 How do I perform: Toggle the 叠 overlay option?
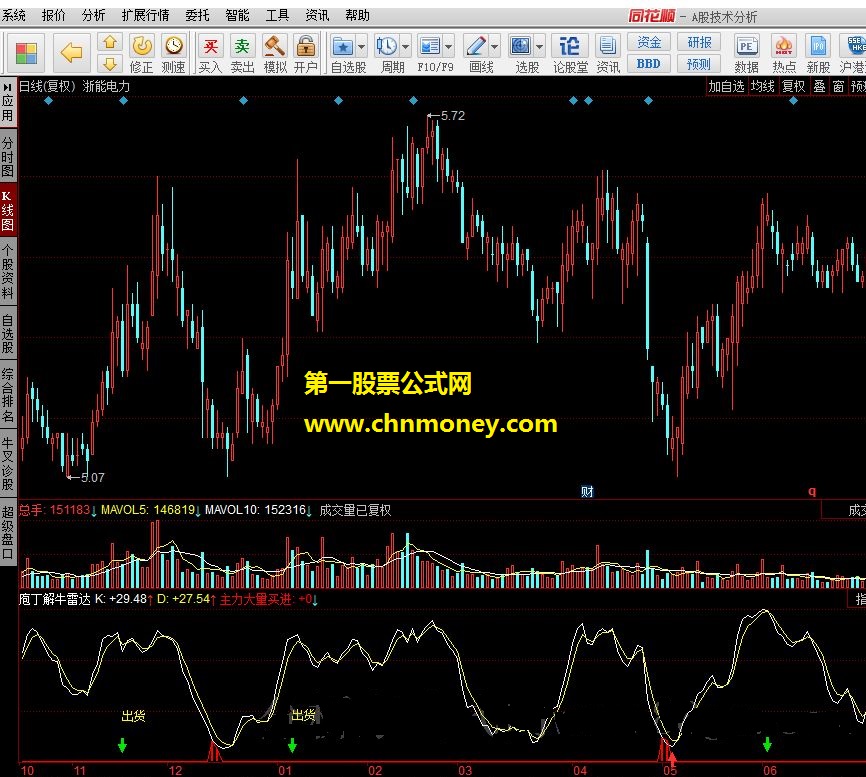820,86
